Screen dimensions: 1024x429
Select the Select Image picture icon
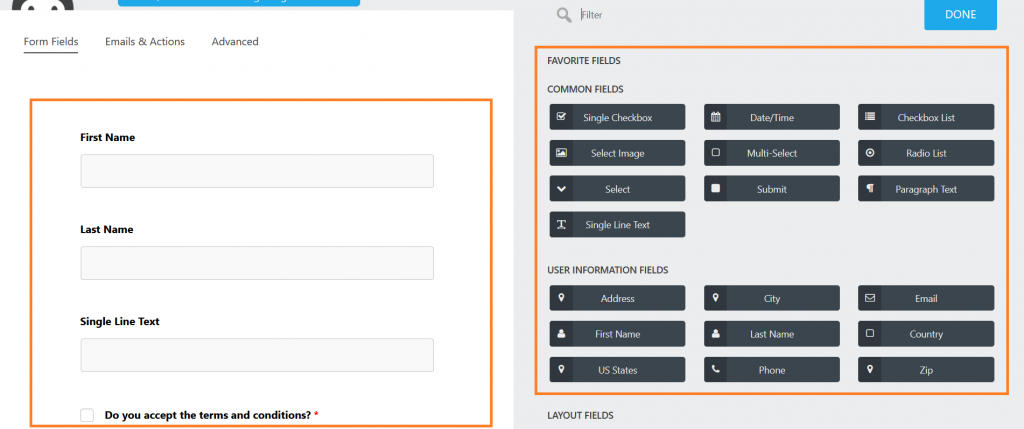[561, 153]
